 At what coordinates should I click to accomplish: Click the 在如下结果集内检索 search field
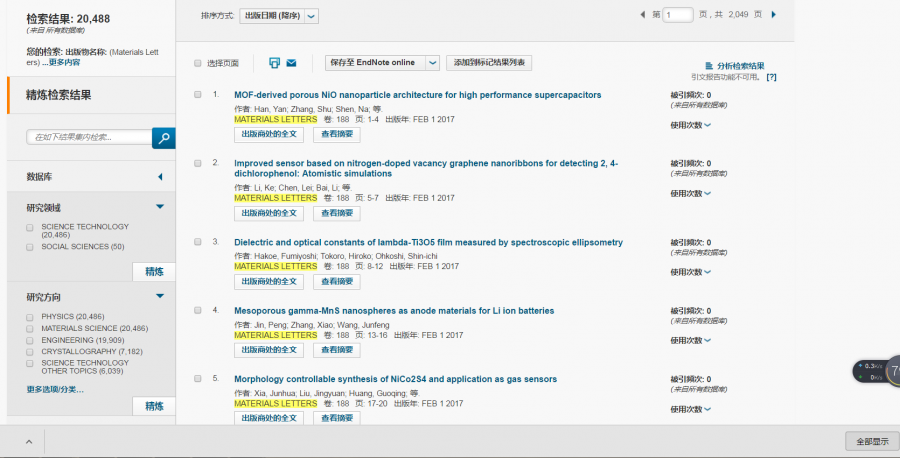click(89, 137)
